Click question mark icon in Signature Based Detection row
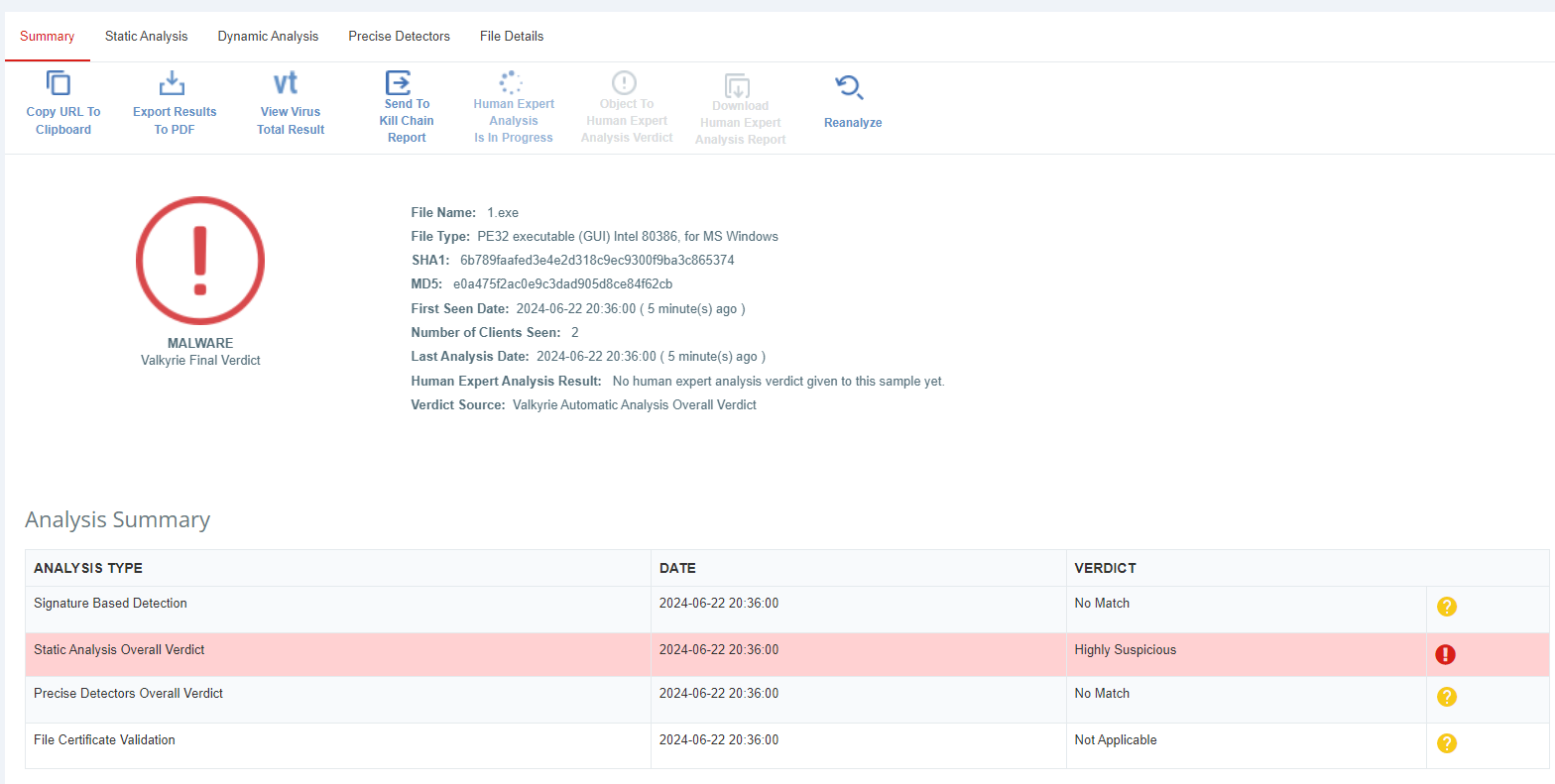 point(1447,607)
